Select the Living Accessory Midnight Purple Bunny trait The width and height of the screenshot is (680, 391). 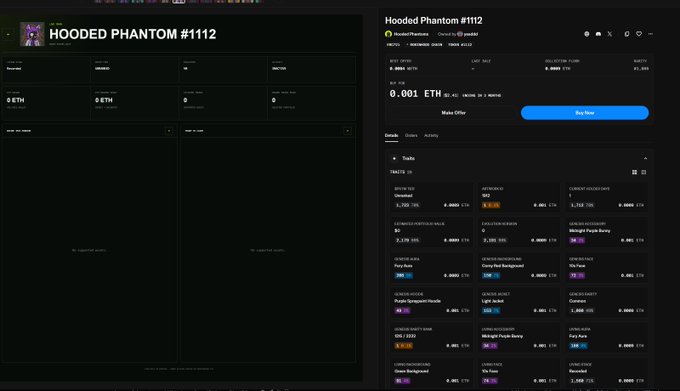click(x=519, y=338)
